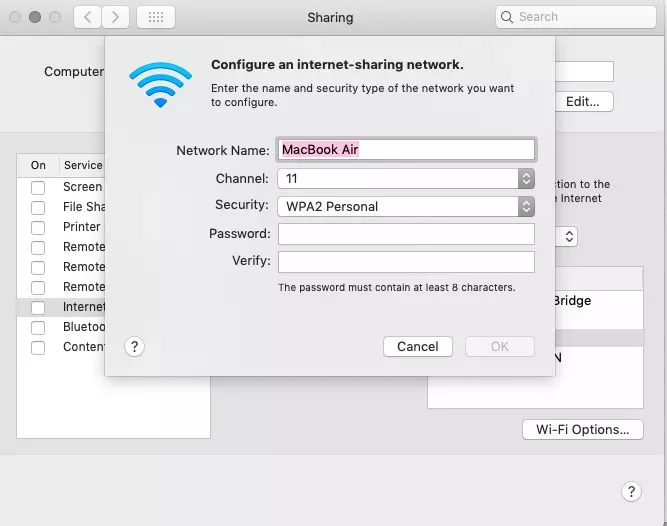Click the Service column header
This screenshot has width=667, height=526.
(83, 165)
